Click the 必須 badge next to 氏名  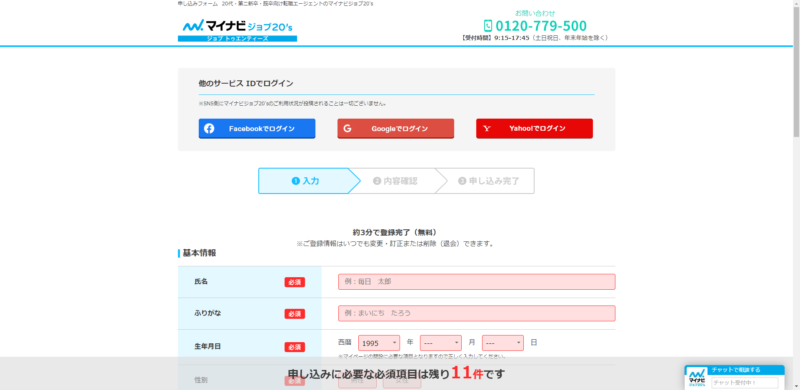click(x=294, y=282)
